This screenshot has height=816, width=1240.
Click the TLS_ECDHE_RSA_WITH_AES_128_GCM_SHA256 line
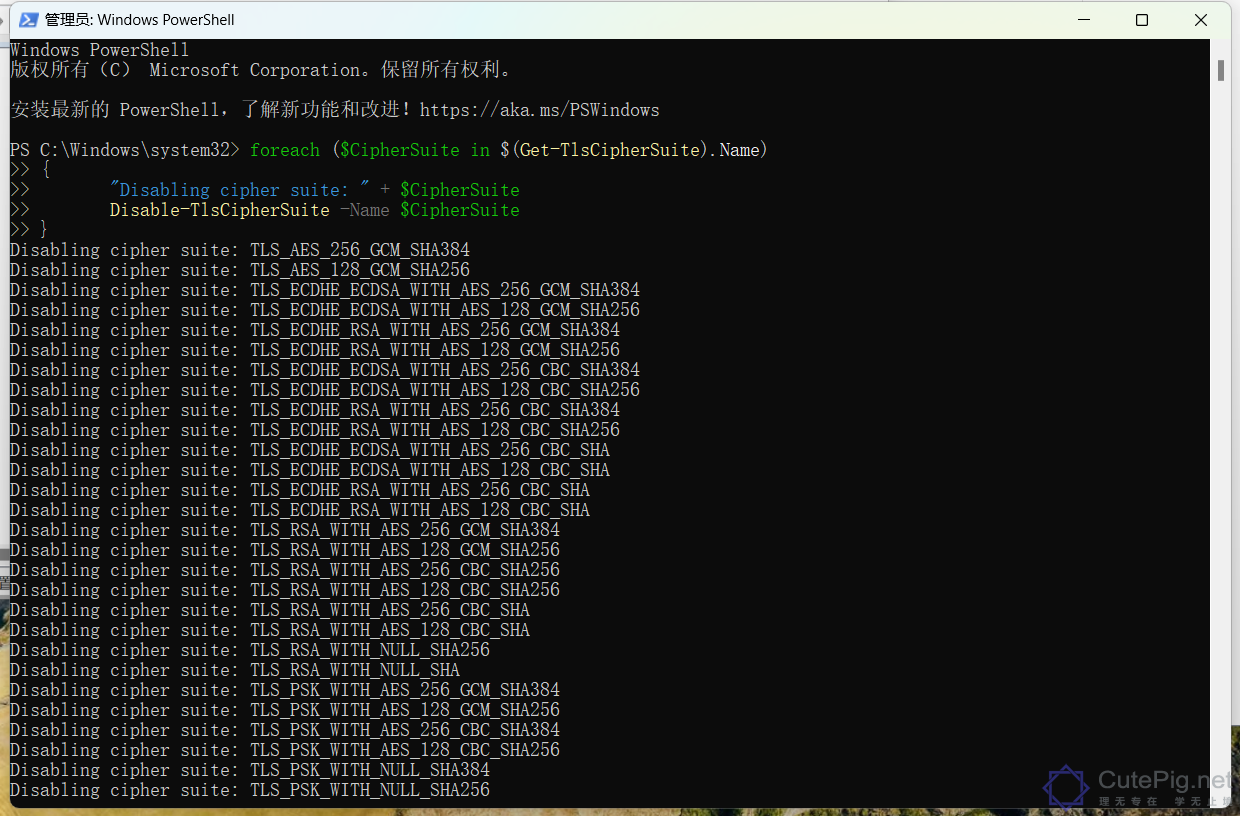435,349
